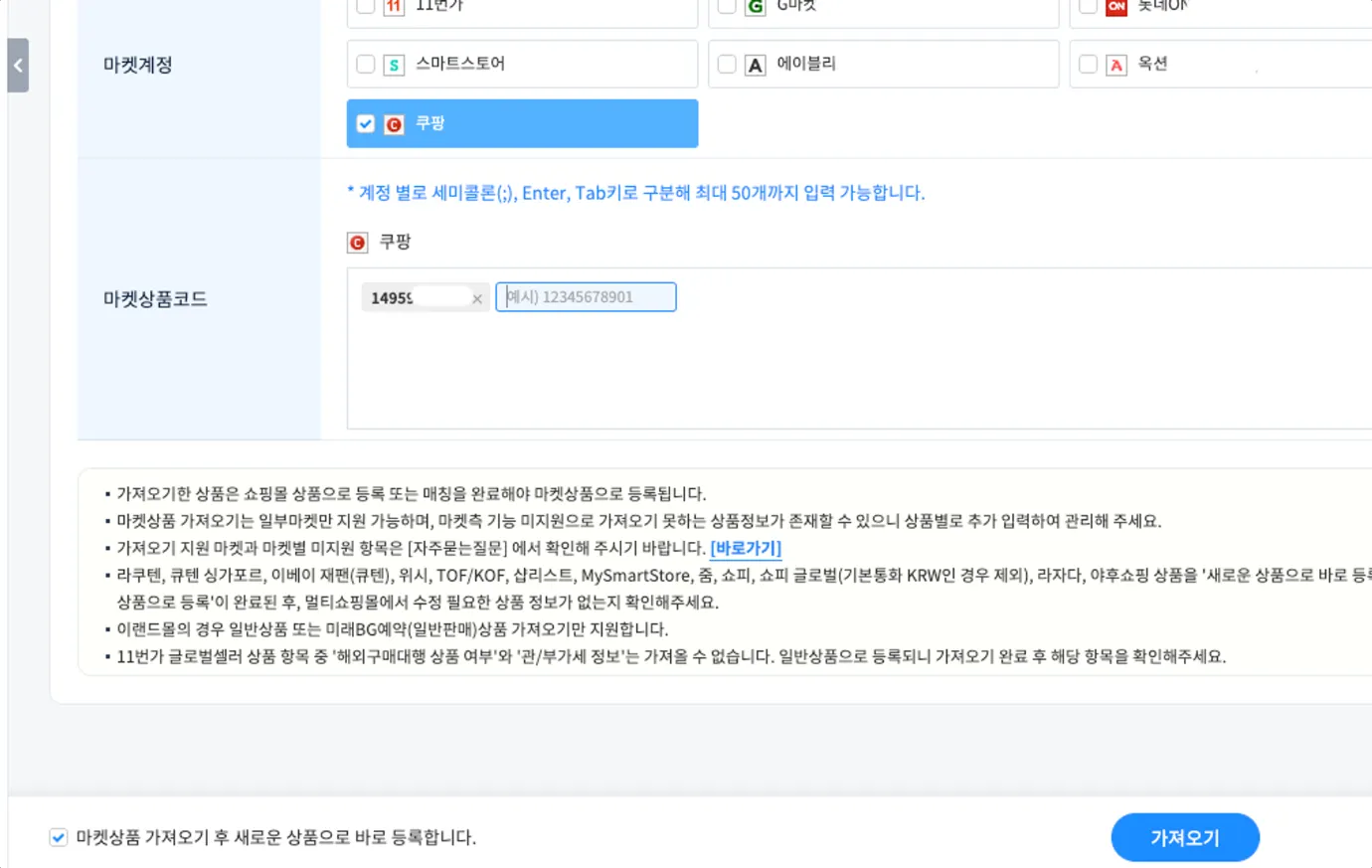Screen dimensions: 1372x868
Task: Click the blue semicolon/Enter/Tab input hint text
Action: (x=636, y=193)
